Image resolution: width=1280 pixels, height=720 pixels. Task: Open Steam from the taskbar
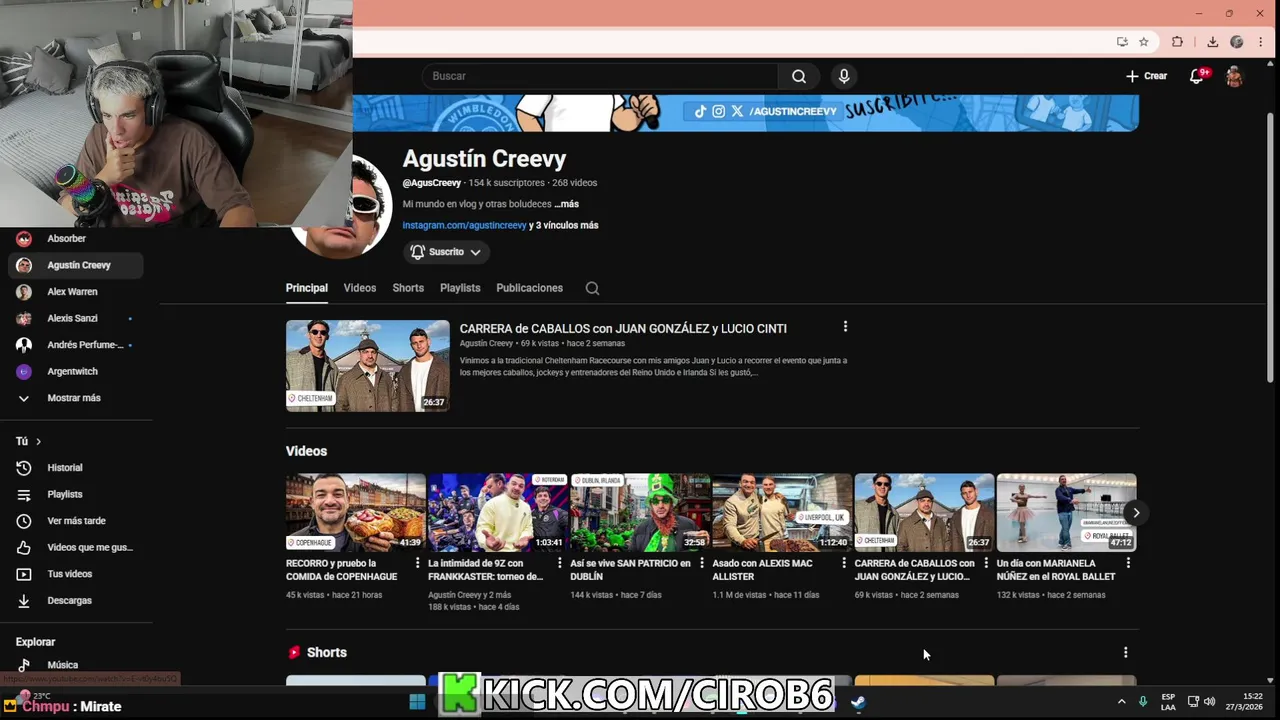tap(858, 702)
